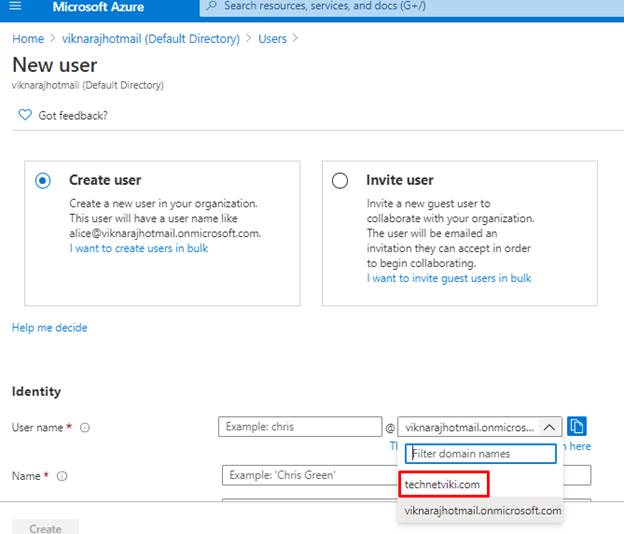Click the 'here' link beside domain dropdown

click(580, 446)
